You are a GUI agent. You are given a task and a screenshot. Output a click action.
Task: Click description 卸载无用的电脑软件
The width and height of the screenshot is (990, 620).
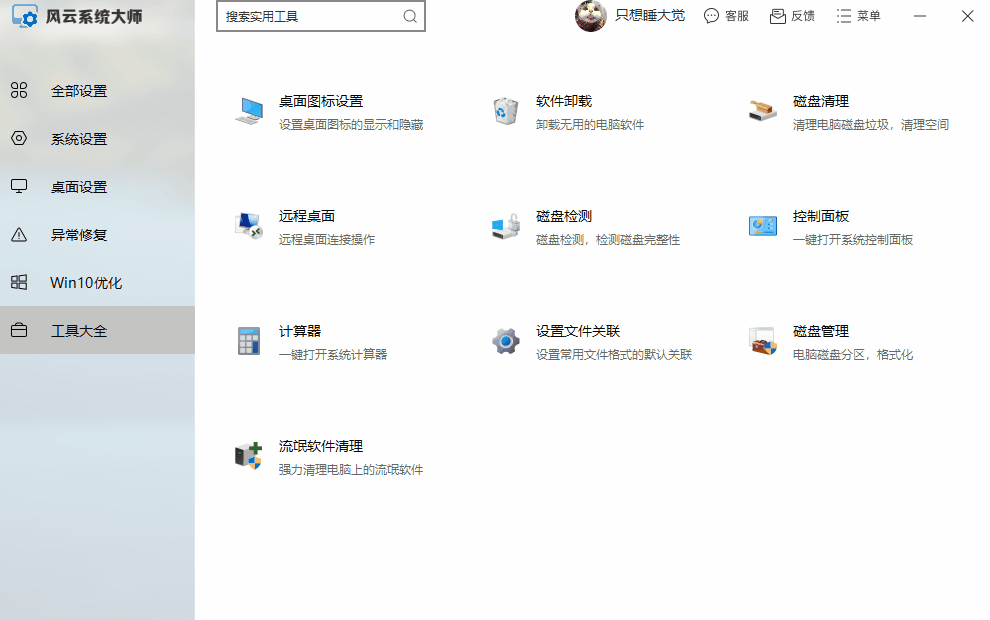point(590,125)
